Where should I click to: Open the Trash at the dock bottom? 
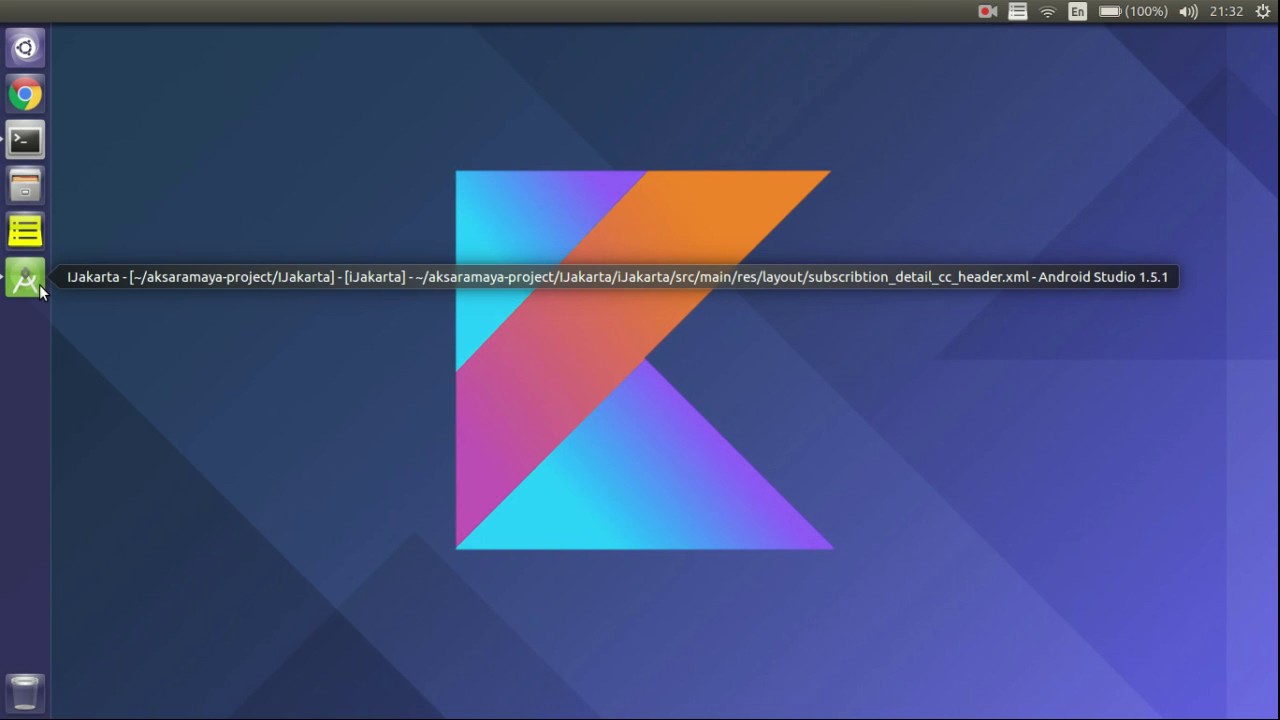[x=25, y=692]
